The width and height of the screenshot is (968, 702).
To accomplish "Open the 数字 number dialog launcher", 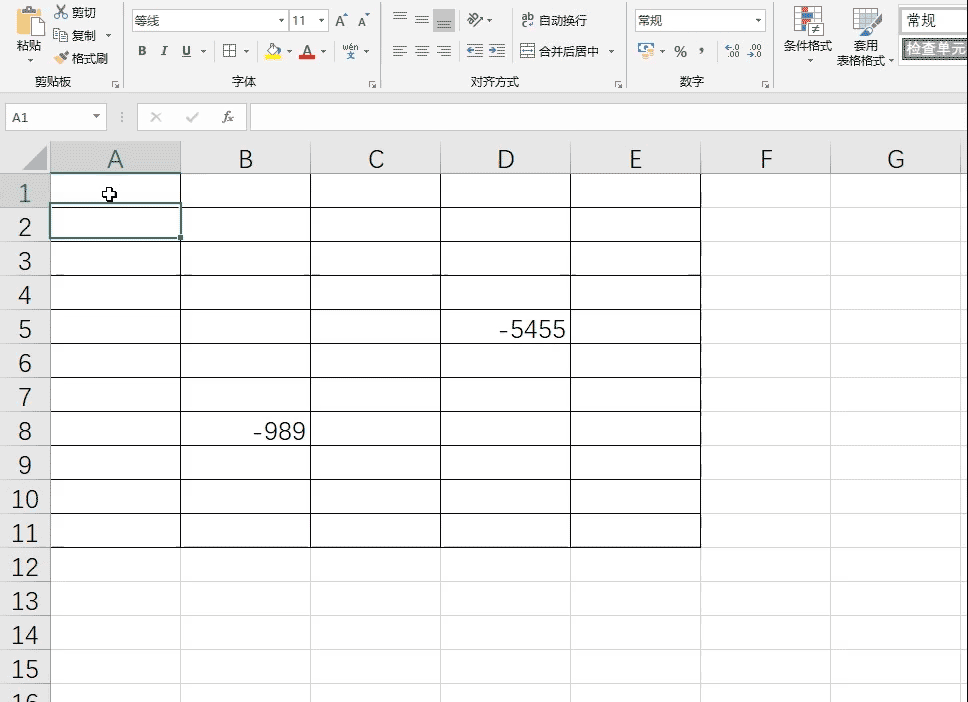I will (x=765, y=85).
